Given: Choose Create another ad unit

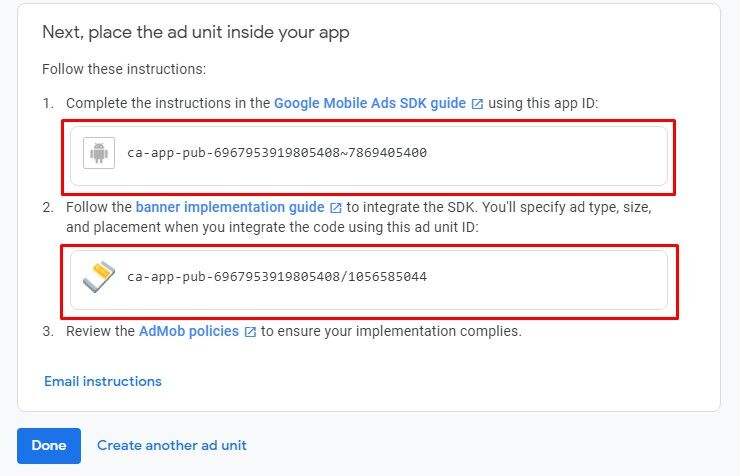Looking at the screenshot, I should click(x=172, y=445).
